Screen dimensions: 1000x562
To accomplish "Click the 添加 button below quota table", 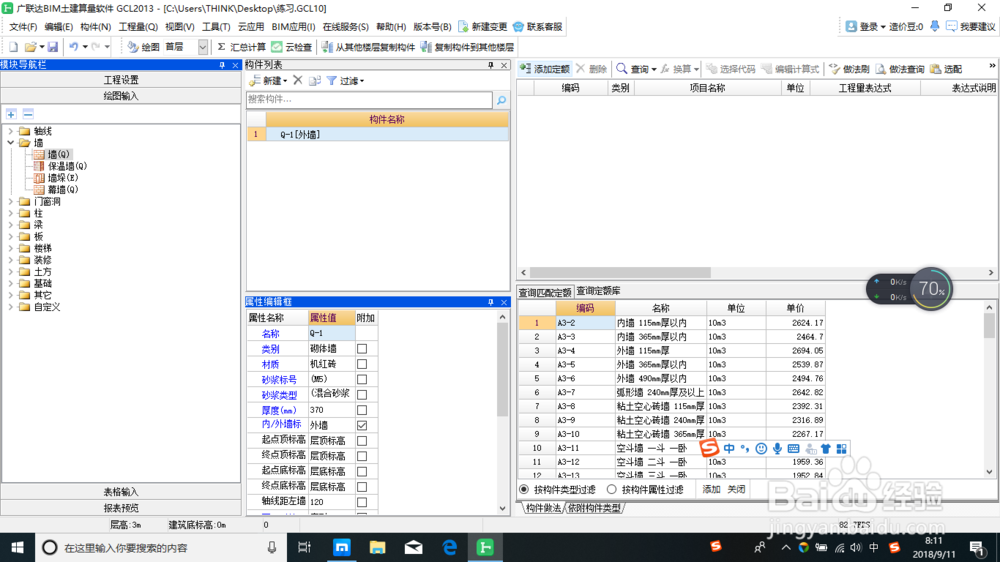I will coord(711,489).
